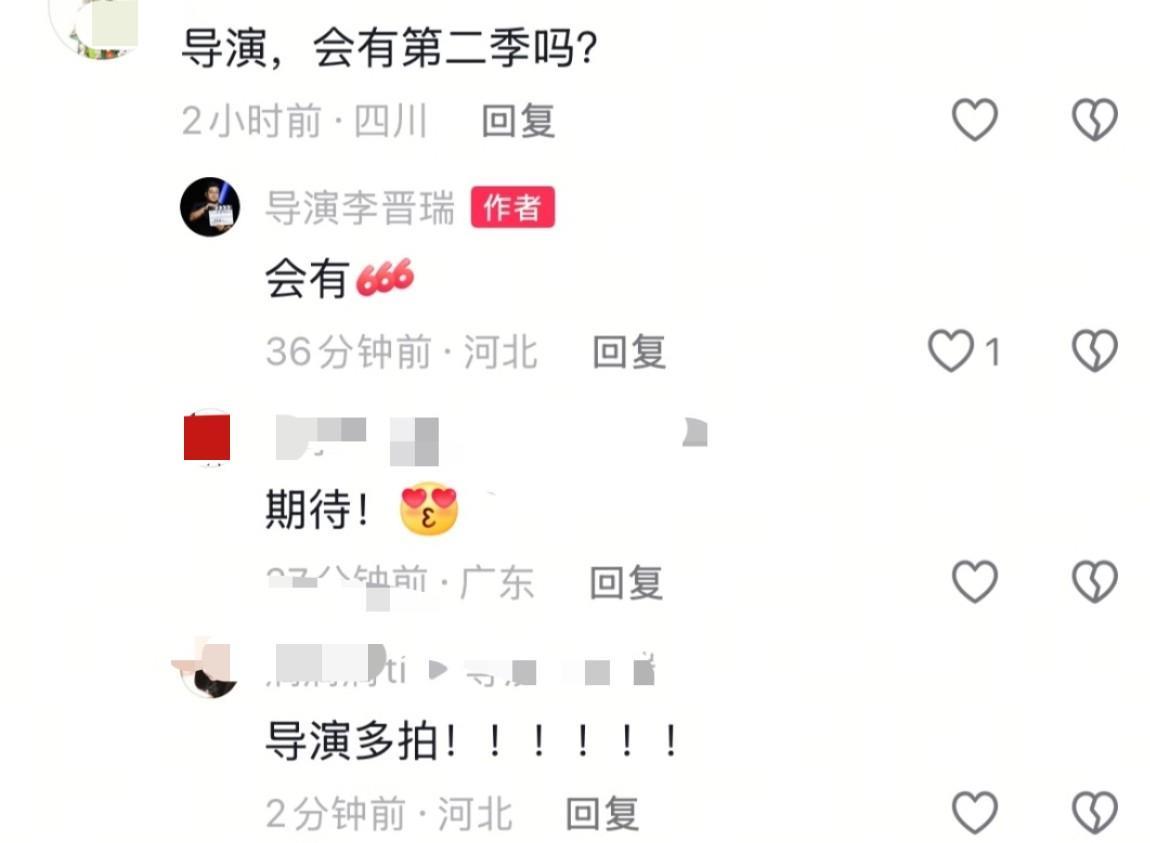Reply to the author's 会有 comment

coord(629,352)
